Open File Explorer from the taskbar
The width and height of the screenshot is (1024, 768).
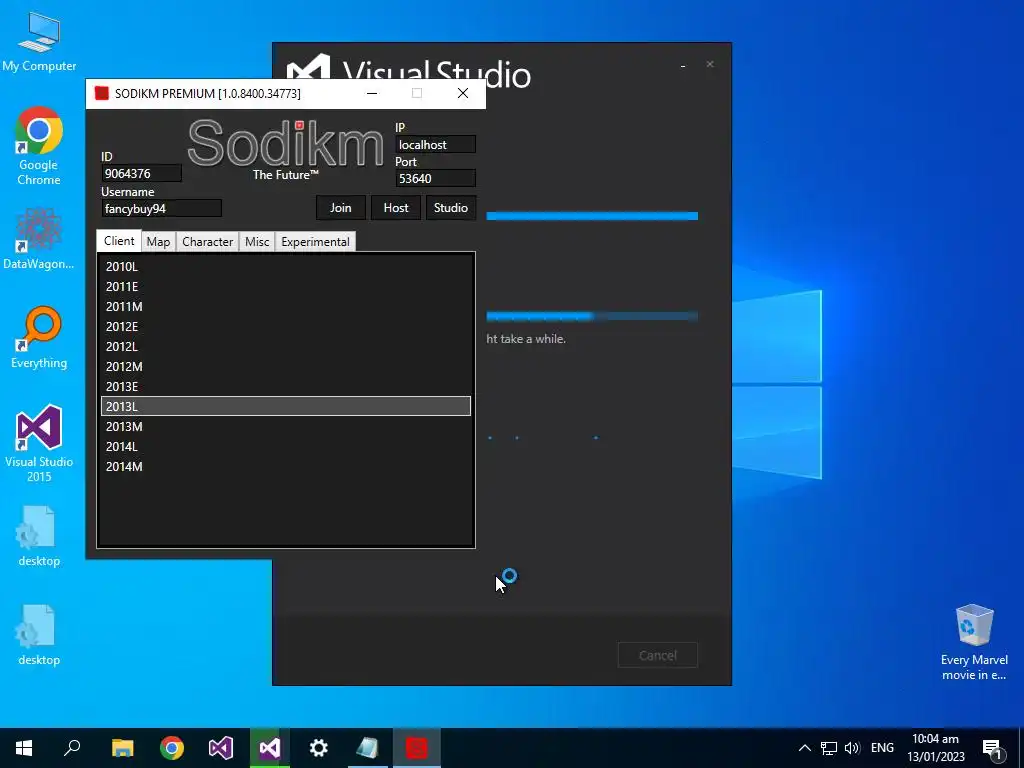click(122, 748)
